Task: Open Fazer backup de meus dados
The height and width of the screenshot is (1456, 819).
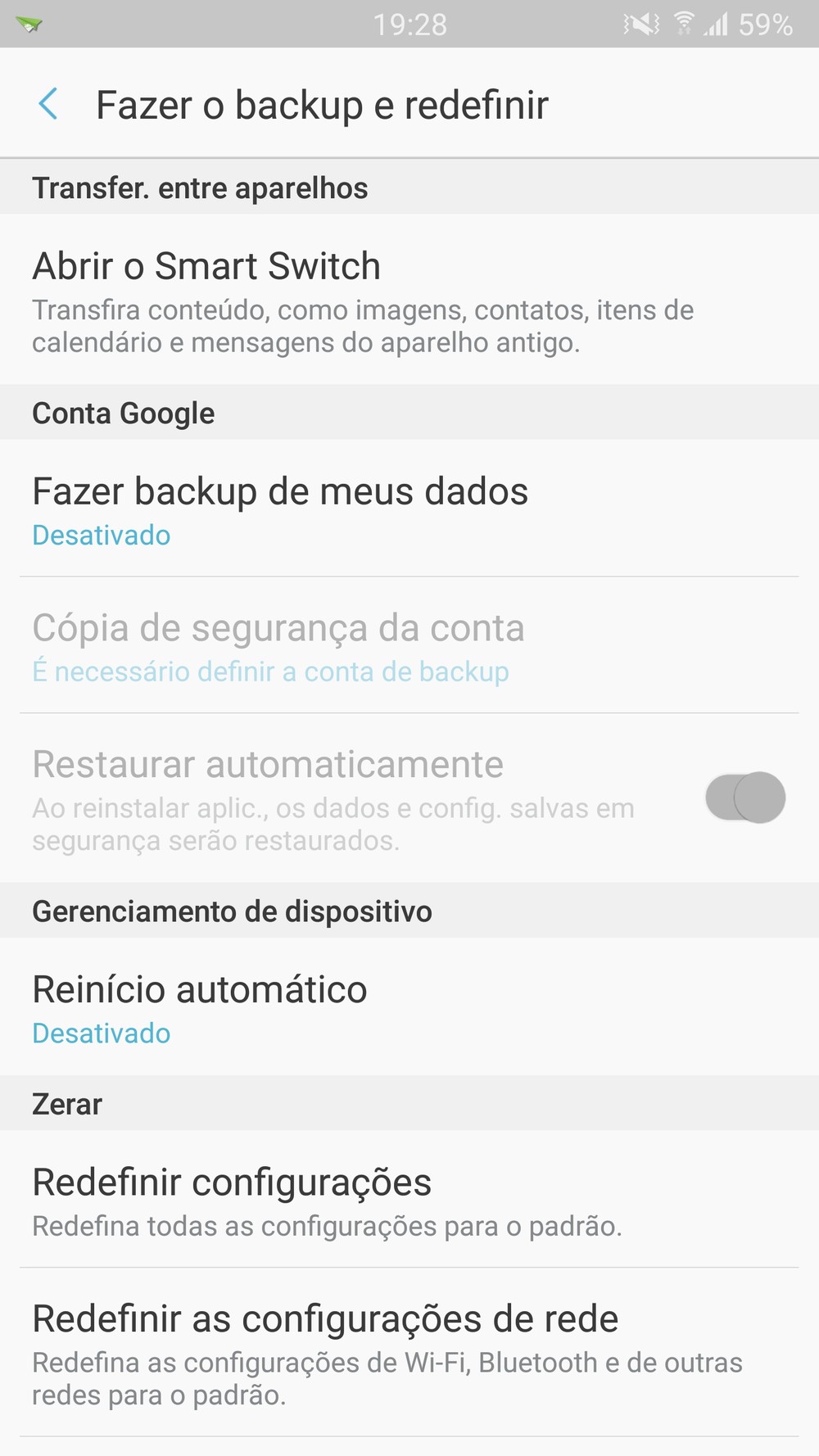Action: 280,491
